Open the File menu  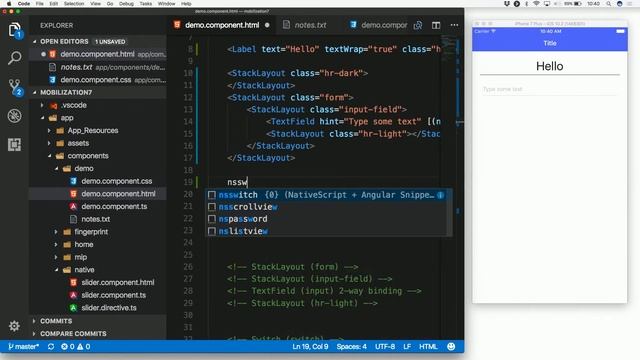pyautogui.click(x=40, y=4)
